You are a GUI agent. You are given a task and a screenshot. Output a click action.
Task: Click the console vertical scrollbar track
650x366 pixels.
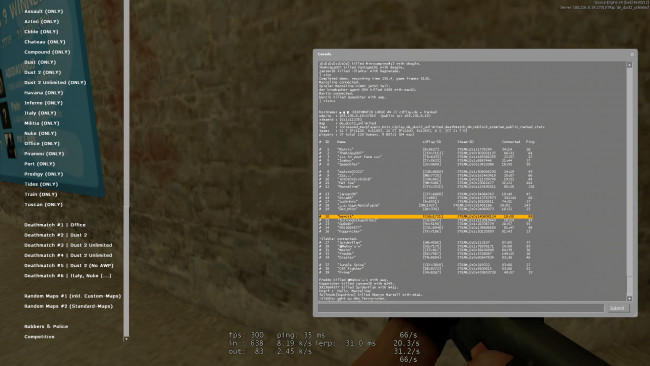tap(629, 182)
